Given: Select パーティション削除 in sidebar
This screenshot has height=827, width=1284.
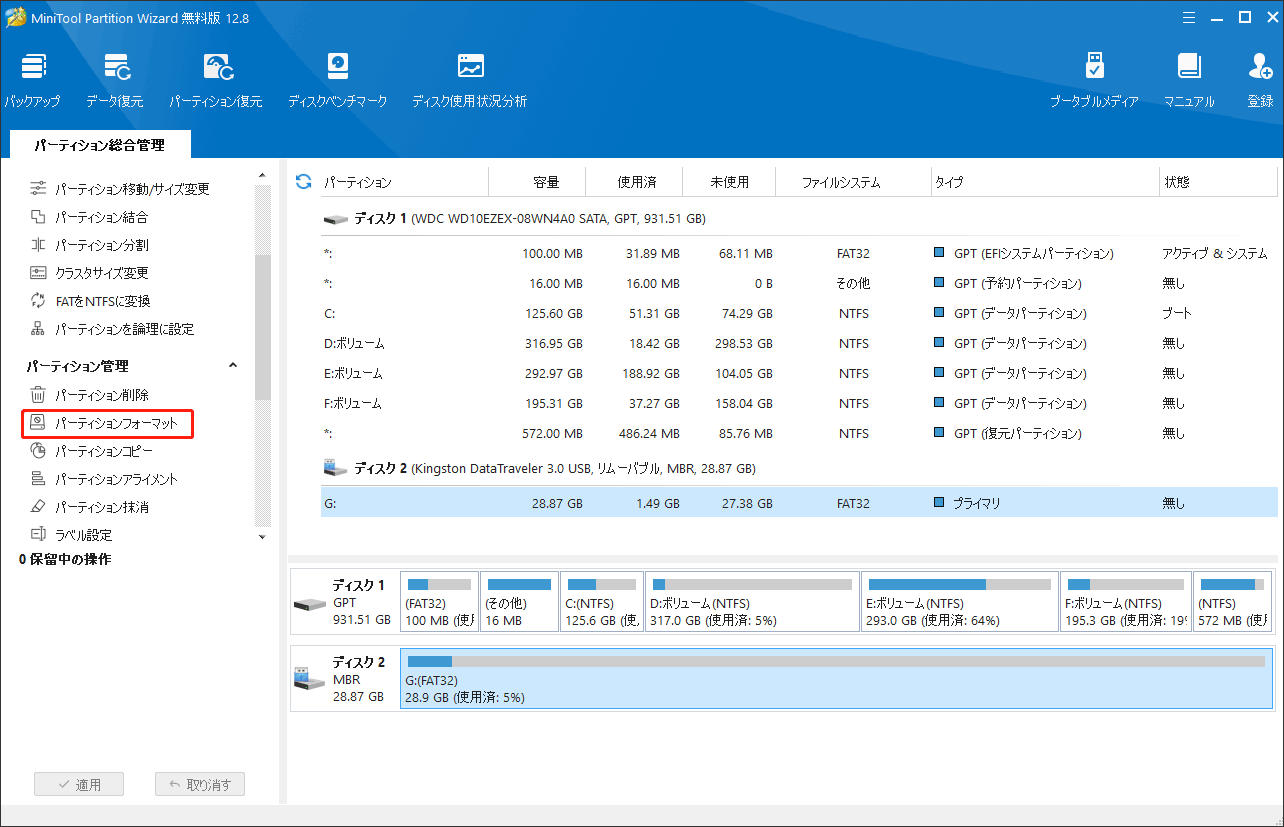Looking at the screenshot, I should point(89,395).
